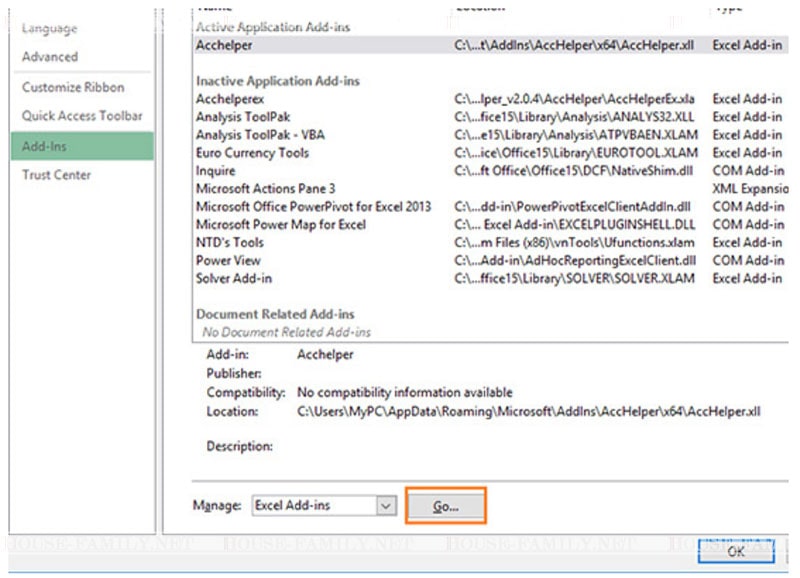
Task: Click the ANALYS32.XLL location path
Action: pos(574,117)
